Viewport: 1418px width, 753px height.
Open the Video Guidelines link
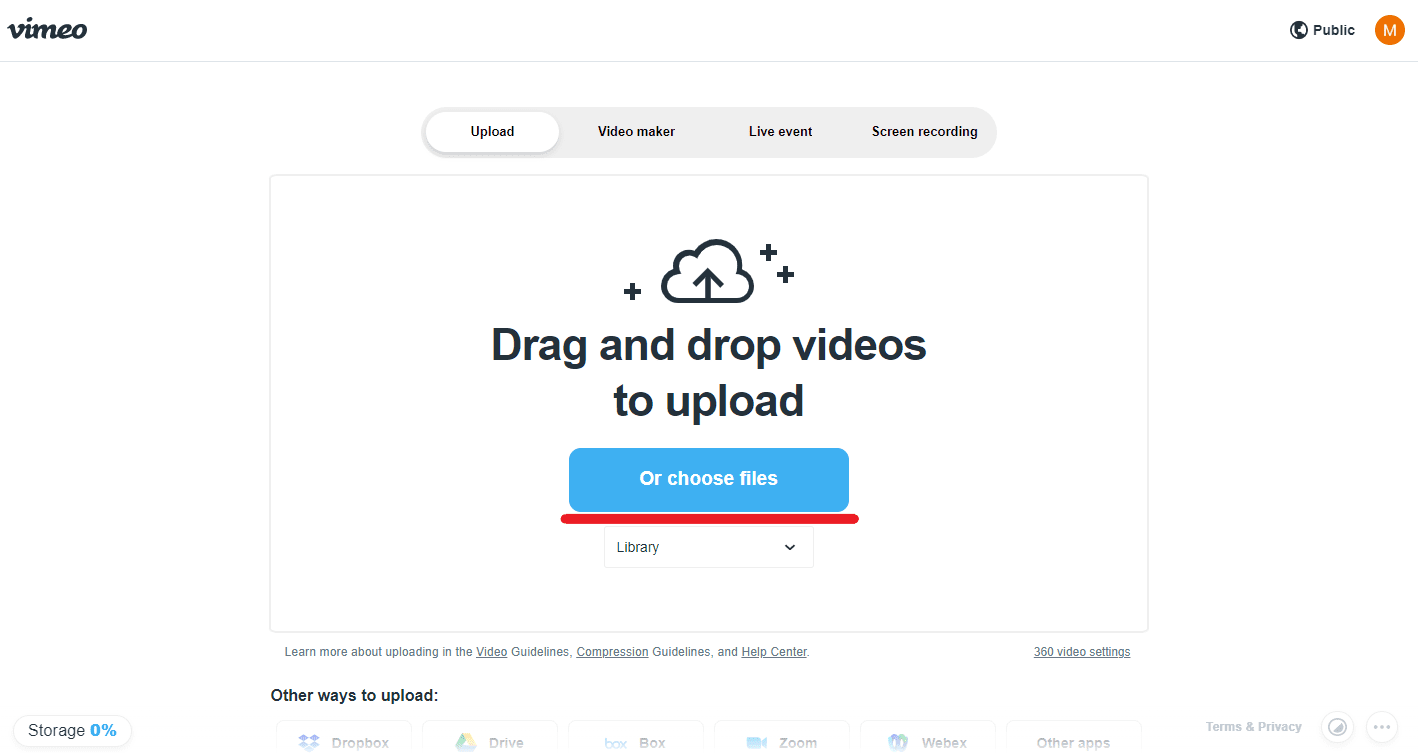491,652
